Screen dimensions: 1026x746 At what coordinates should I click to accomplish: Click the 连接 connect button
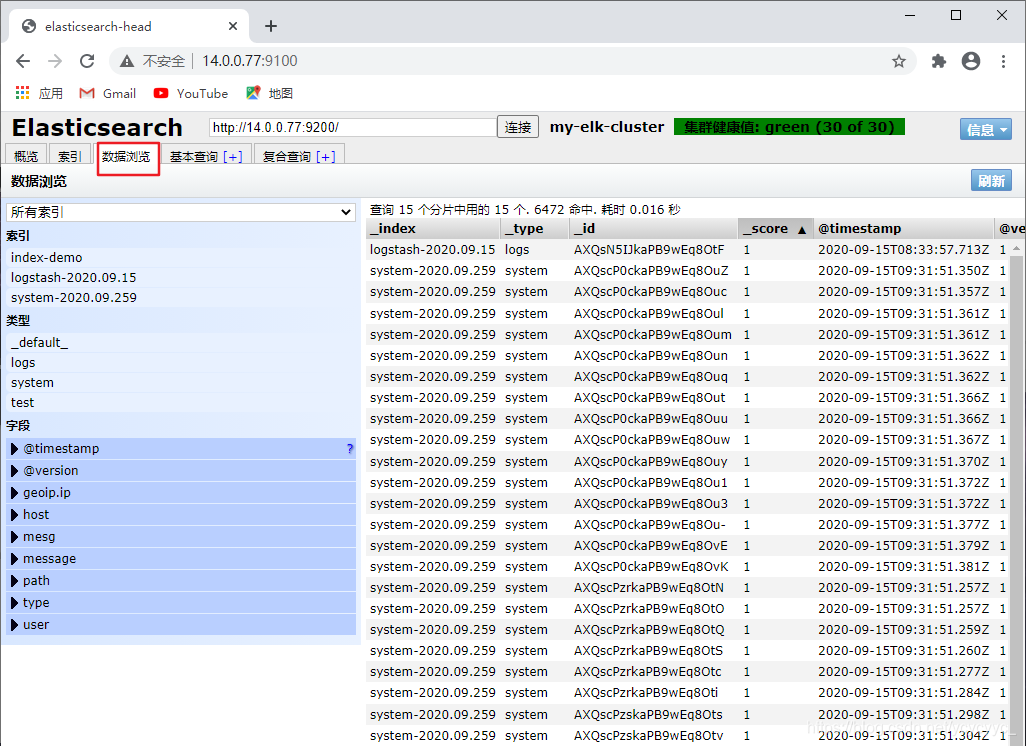pos(518,127)
